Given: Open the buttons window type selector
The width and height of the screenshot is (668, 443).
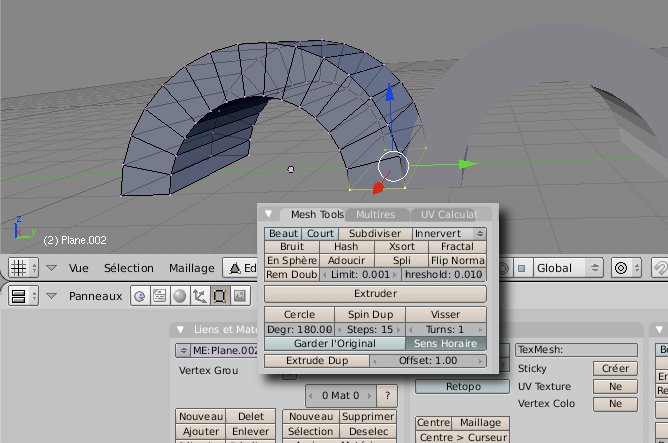Looking at the screenshot, I should click(23, 296).
